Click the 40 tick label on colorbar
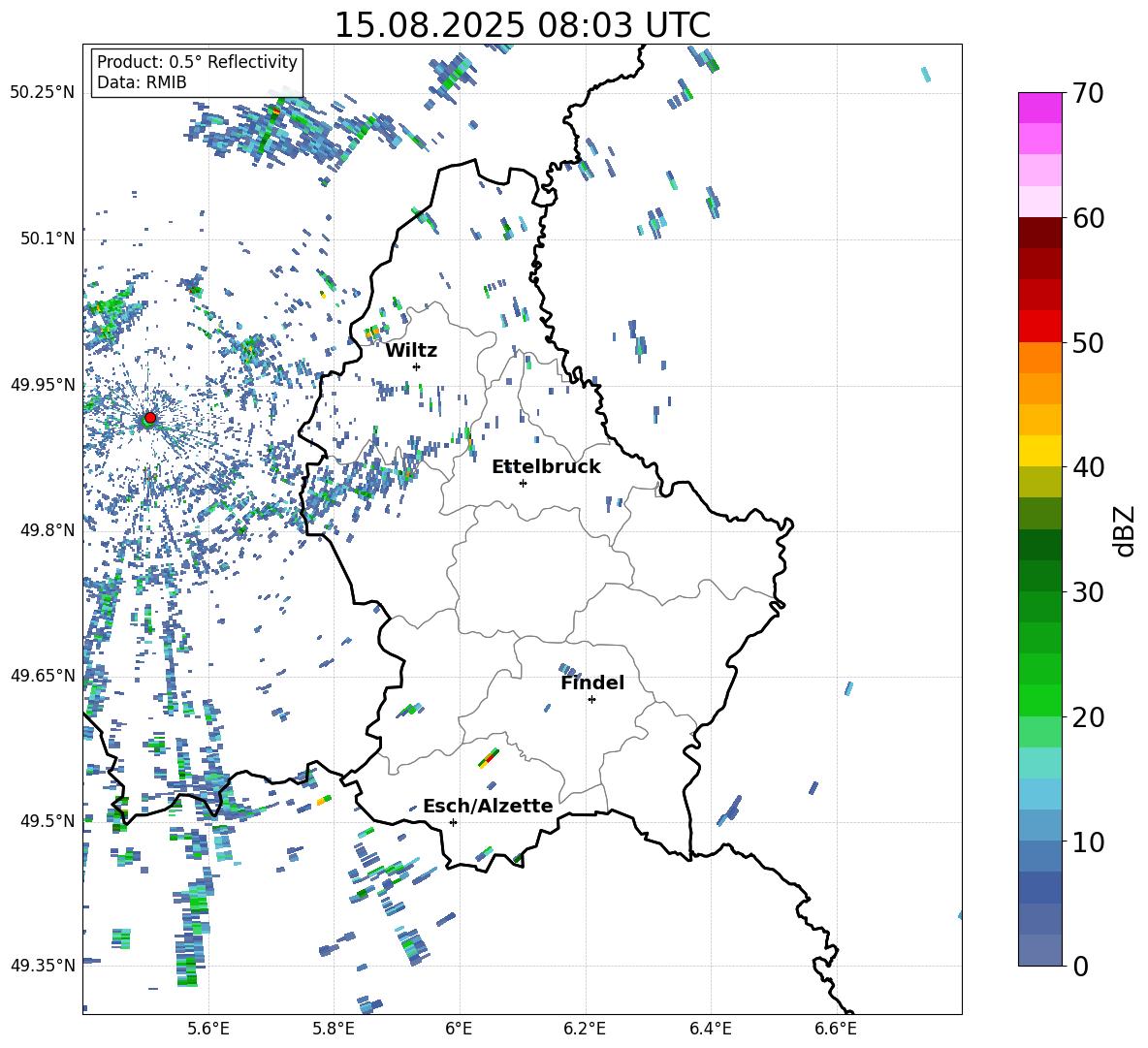The height and width of the screenshot is (1048, 1148). (x=1087, y=467)
